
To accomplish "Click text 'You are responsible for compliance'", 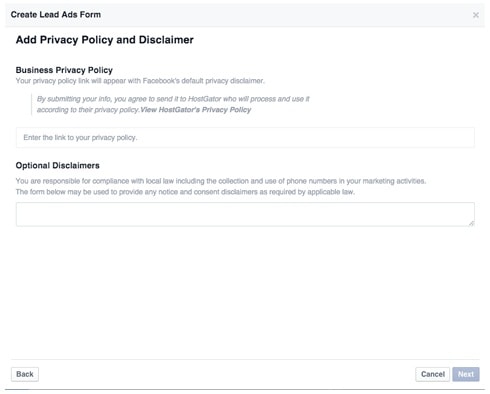I will tap(72, 181).
